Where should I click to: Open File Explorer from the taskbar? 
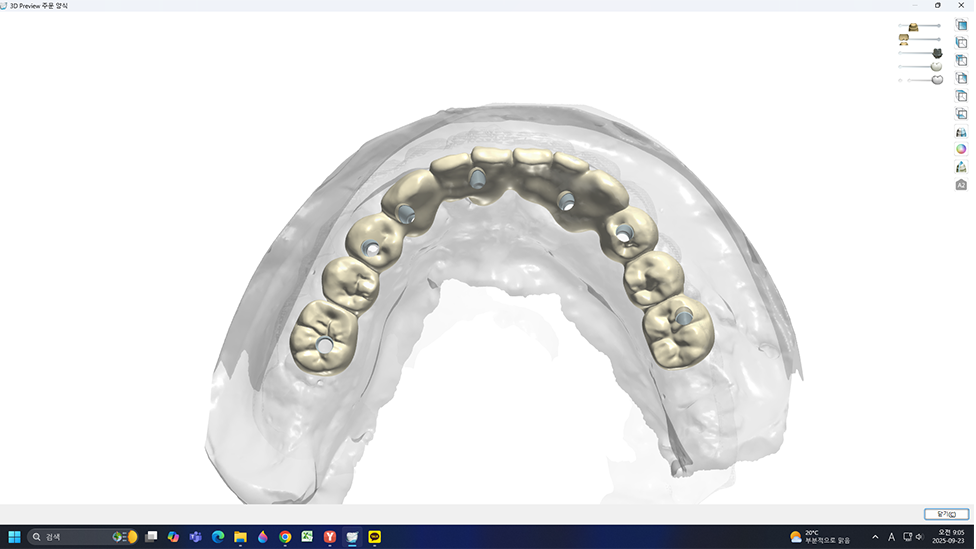tap(240, 537)
